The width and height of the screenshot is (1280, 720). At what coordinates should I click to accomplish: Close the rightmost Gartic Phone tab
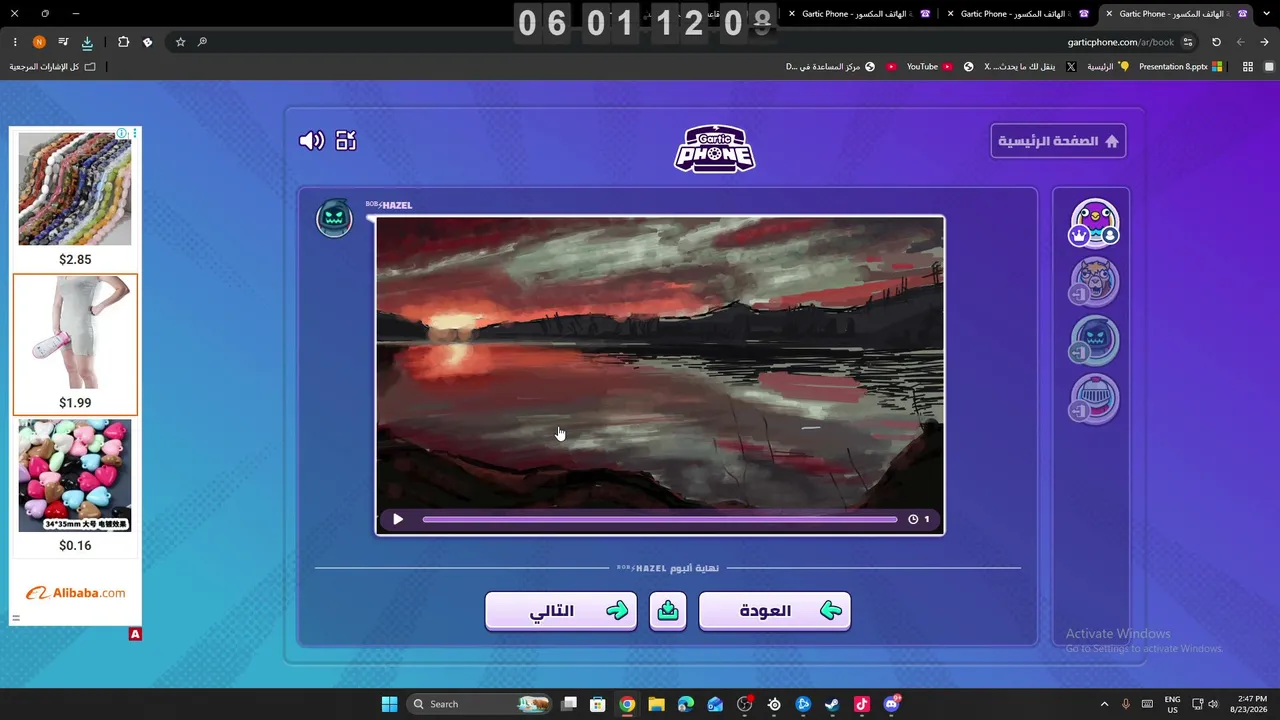coord(1109,14)
